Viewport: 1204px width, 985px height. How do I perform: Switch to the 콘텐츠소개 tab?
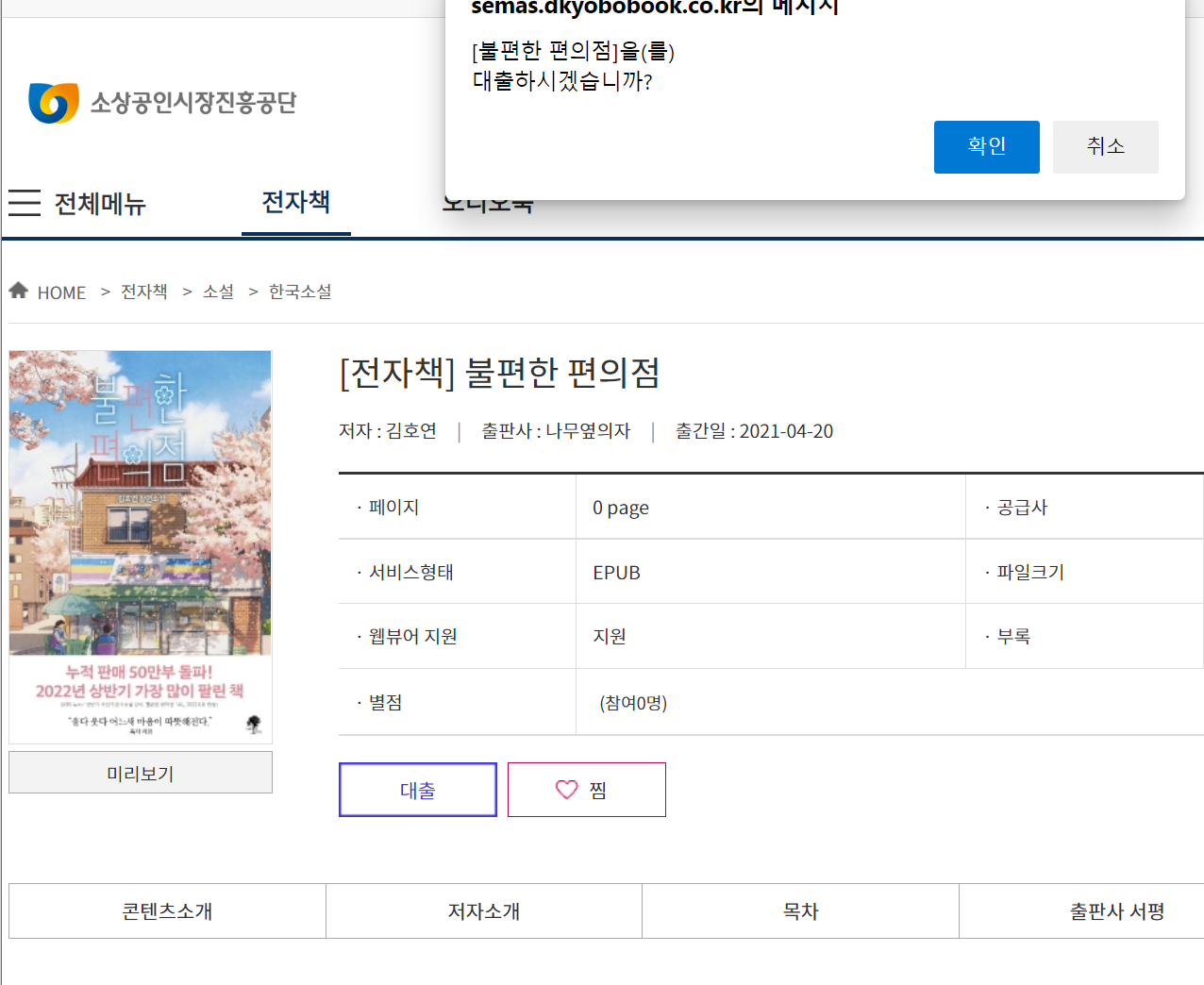167,911
